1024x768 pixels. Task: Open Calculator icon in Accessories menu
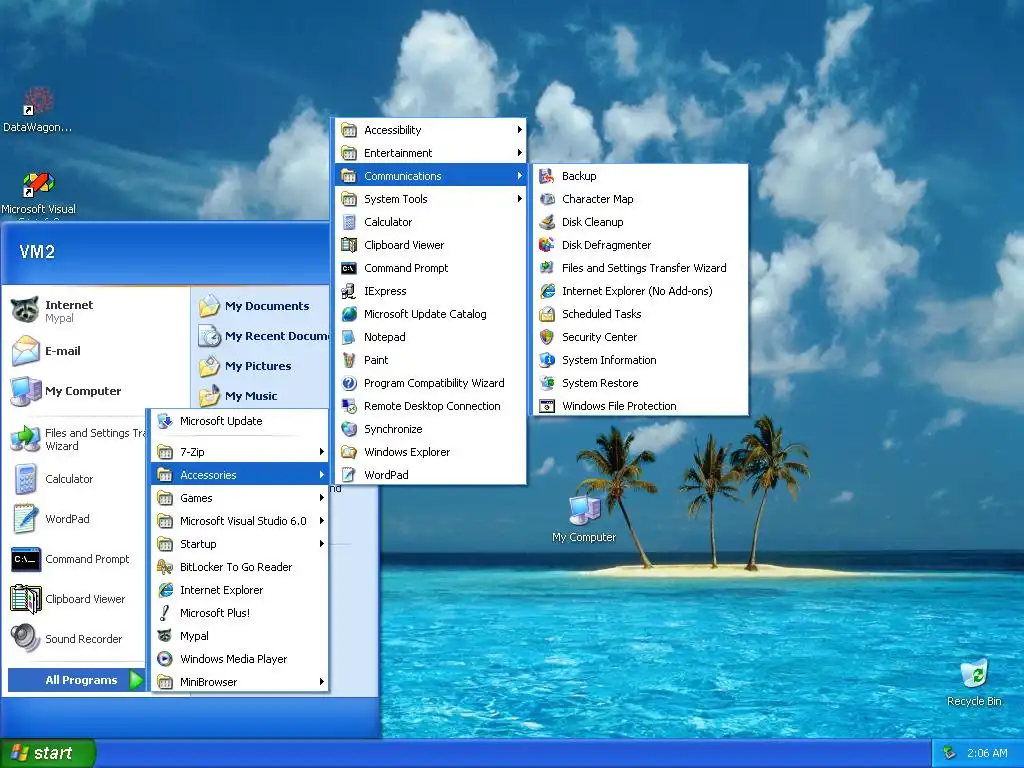[349, 222]
